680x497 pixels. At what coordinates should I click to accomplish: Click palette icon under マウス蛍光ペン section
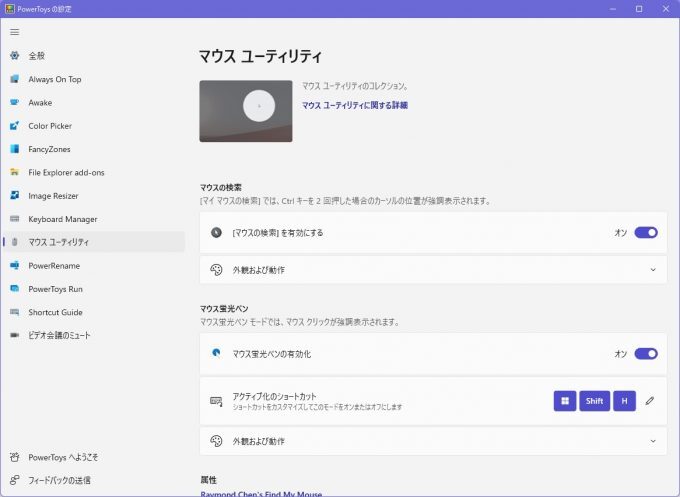tap(216, 441)
